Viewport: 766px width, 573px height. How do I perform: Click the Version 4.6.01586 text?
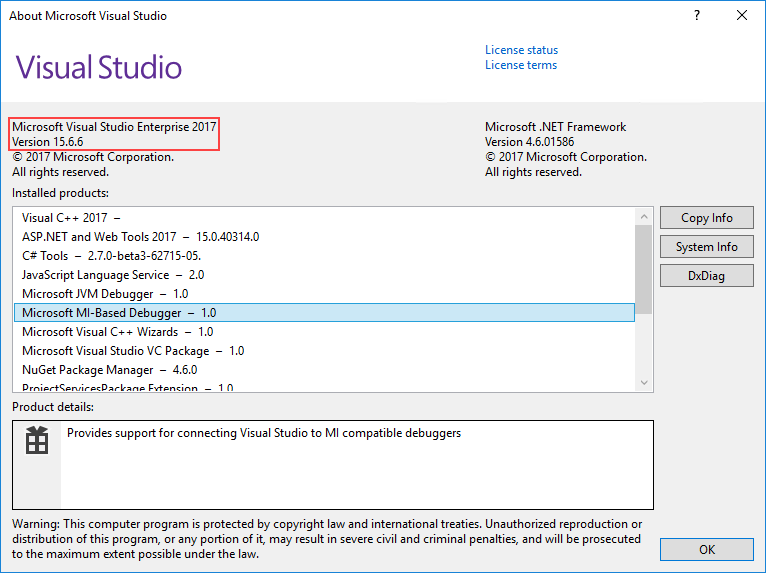click(530, 142)
